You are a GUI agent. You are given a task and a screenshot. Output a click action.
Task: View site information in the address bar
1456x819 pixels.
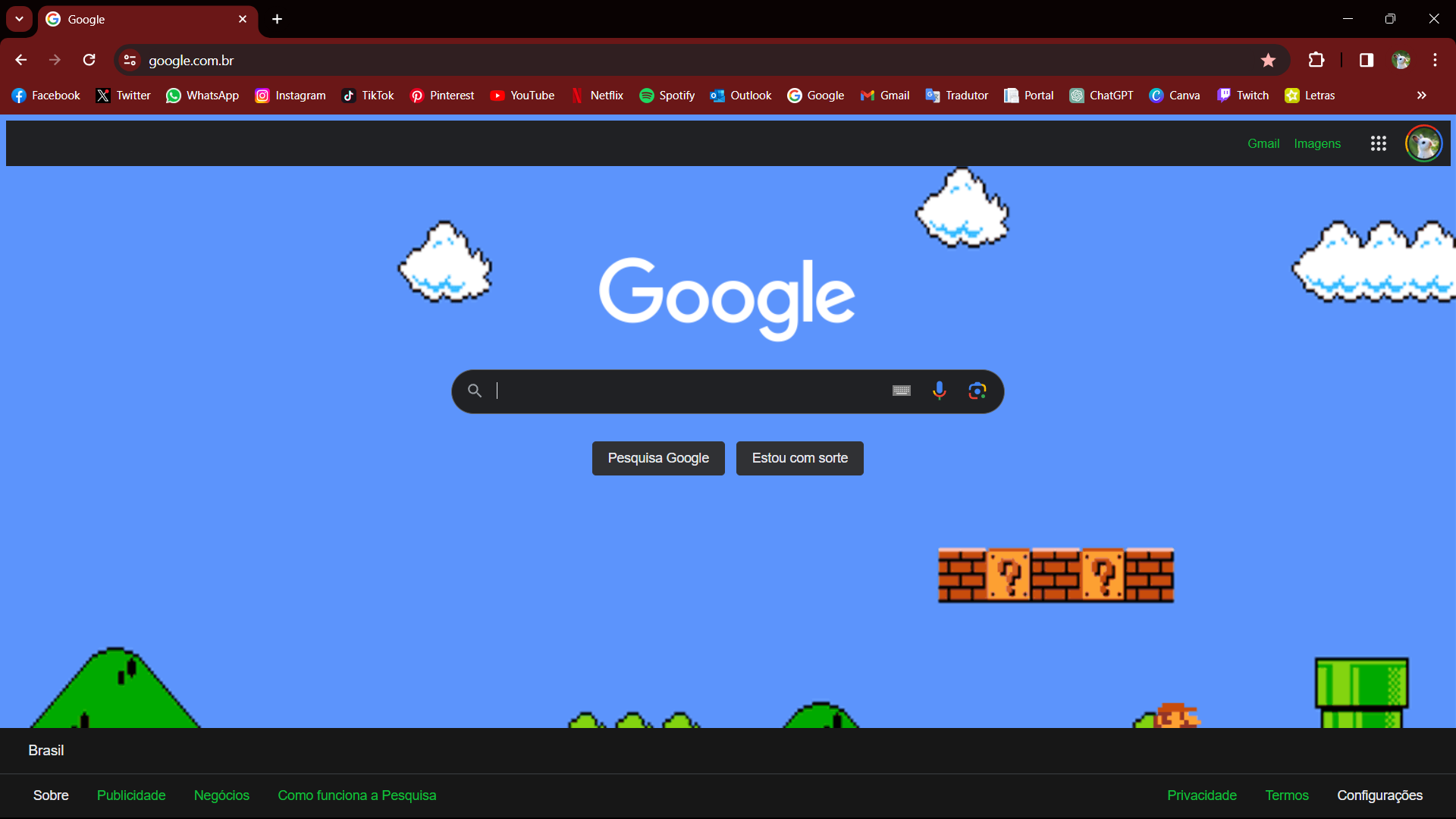click(130, 60)
